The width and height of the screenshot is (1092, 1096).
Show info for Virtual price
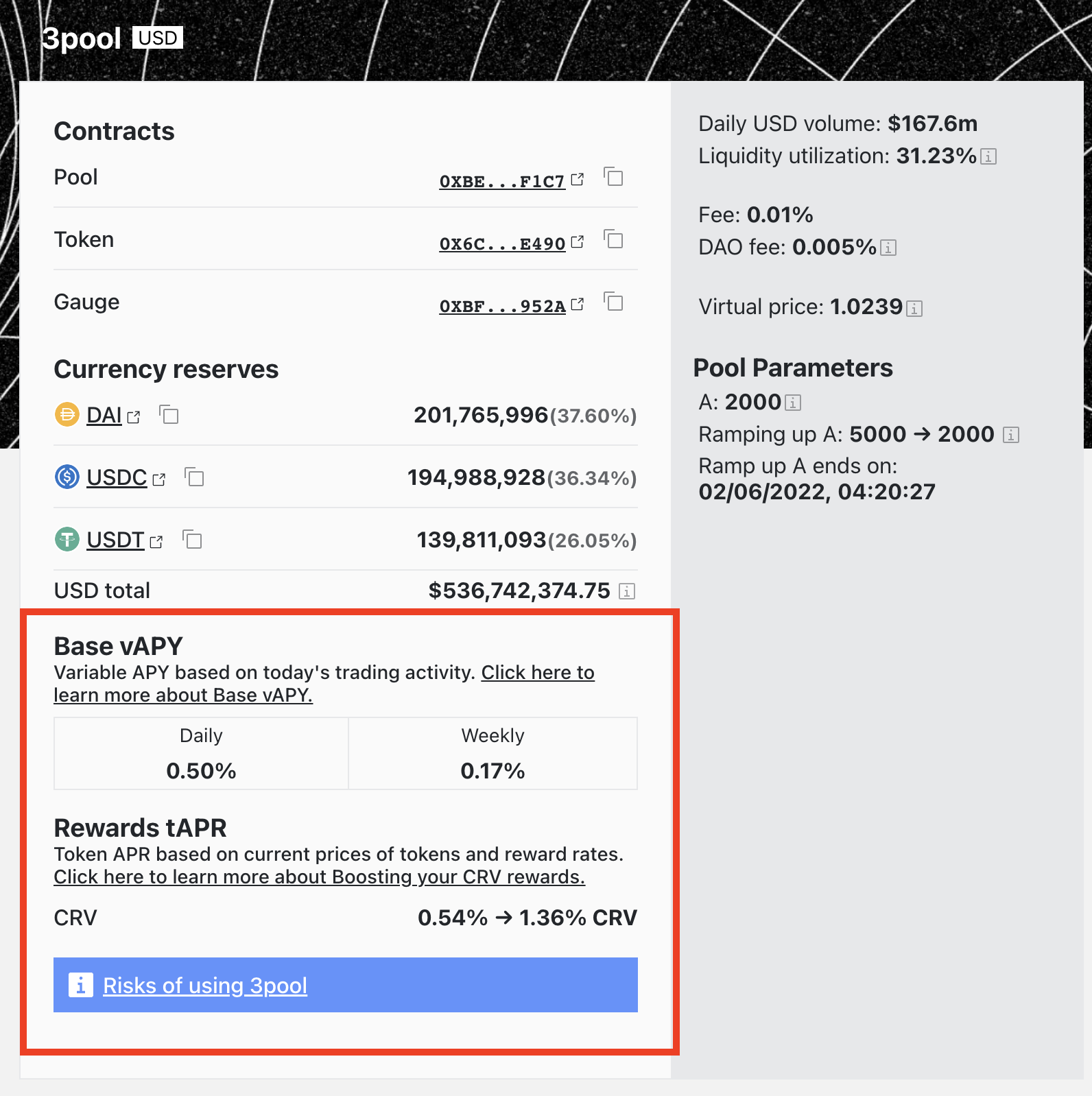point(914,309)
